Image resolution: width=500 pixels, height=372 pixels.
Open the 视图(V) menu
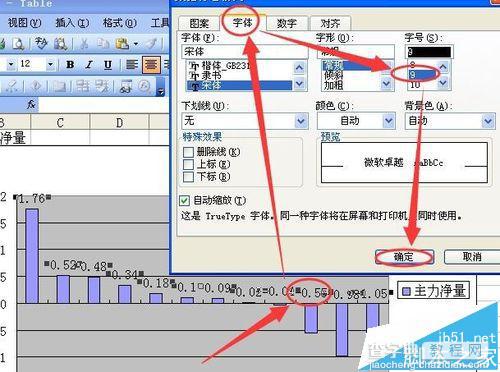[x=25, y=23]
